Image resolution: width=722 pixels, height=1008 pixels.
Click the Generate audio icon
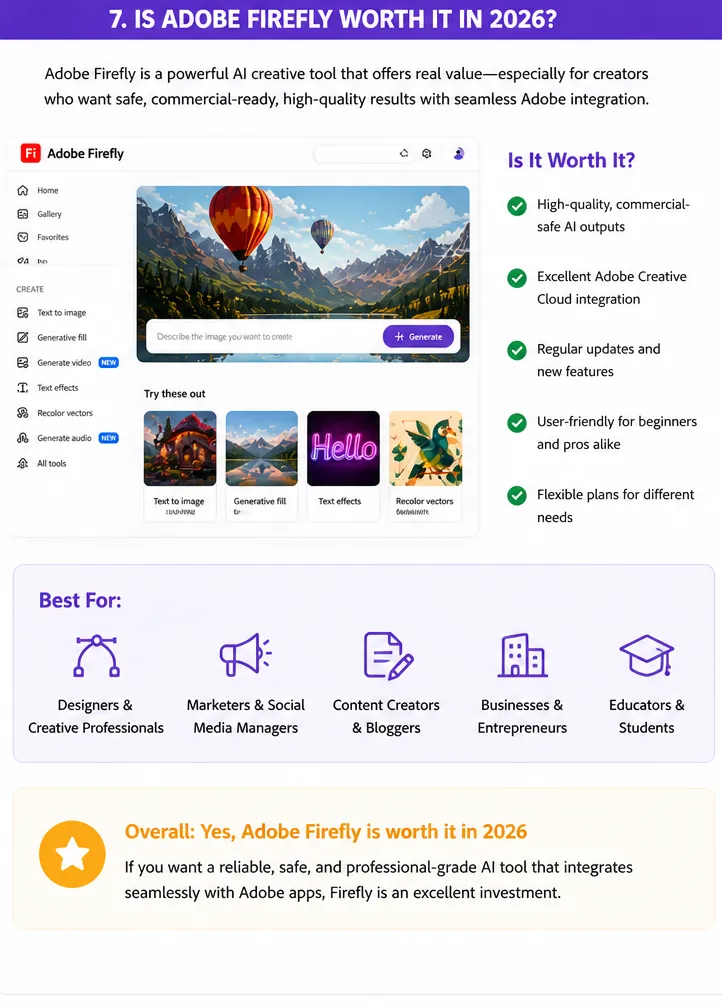[x=23, y=438]
